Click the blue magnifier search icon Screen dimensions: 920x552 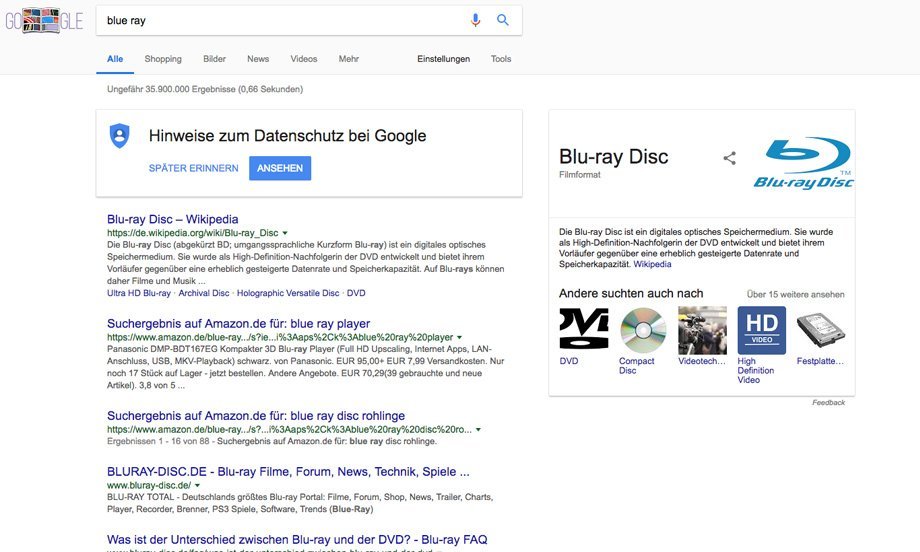[x=503, y=20]
